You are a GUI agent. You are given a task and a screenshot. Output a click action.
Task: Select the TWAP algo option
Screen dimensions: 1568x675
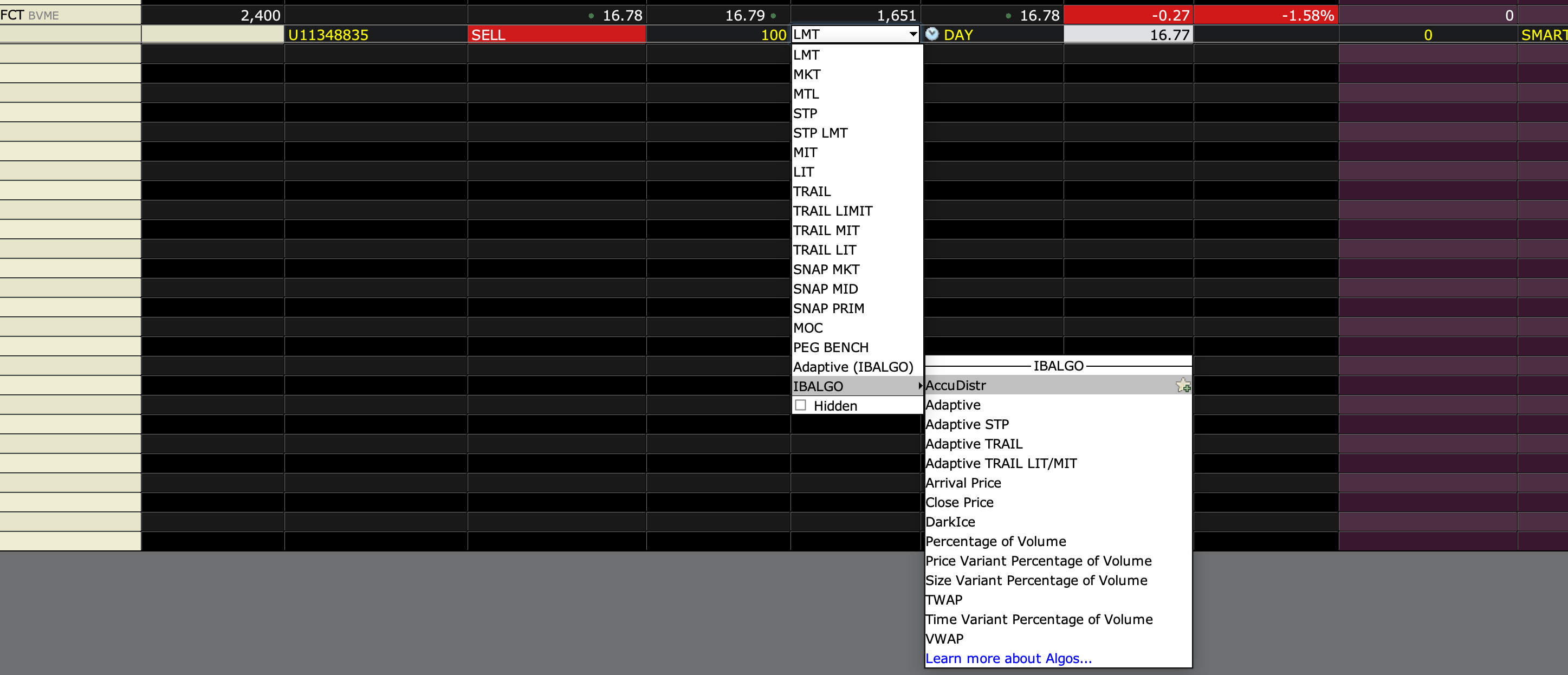pos(944,600)
